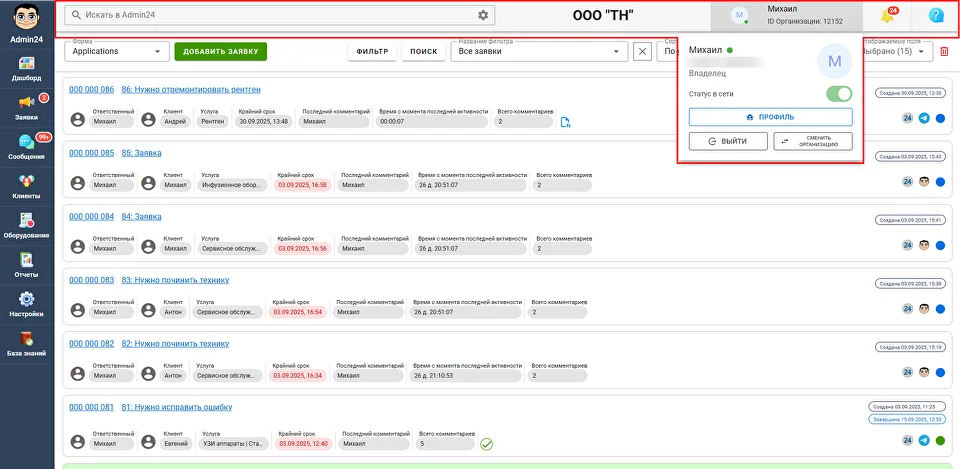This screenshot has height=469, width=960.
Task: Click the ФИЛЬТР button
Action: point(372,51)
